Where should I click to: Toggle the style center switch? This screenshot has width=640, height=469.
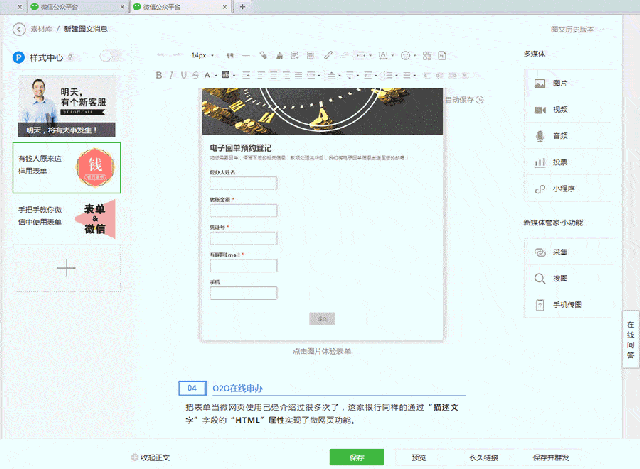(x=112, y=57)
